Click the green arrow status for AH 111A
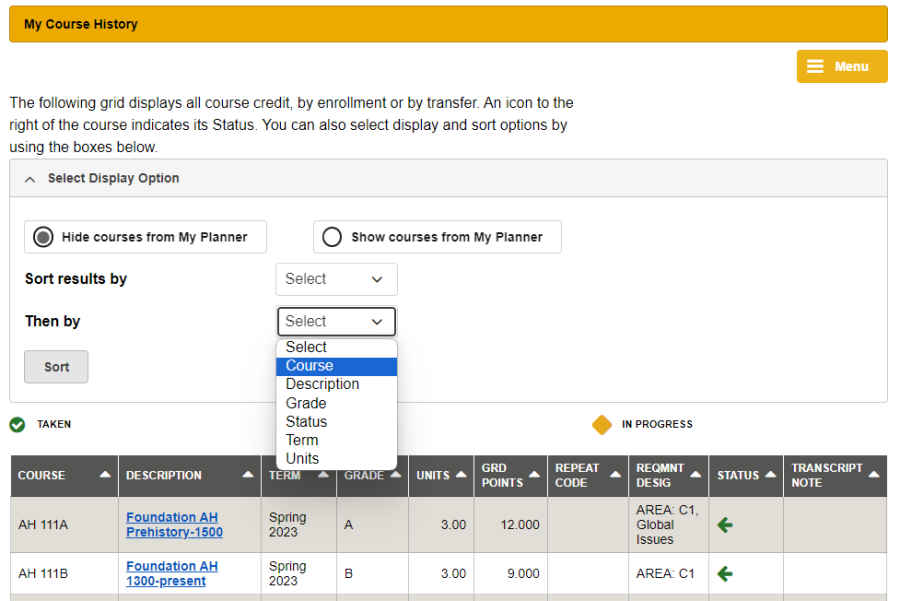The width and height of the screenshot is (900, 601). click(x=725, y=525)
